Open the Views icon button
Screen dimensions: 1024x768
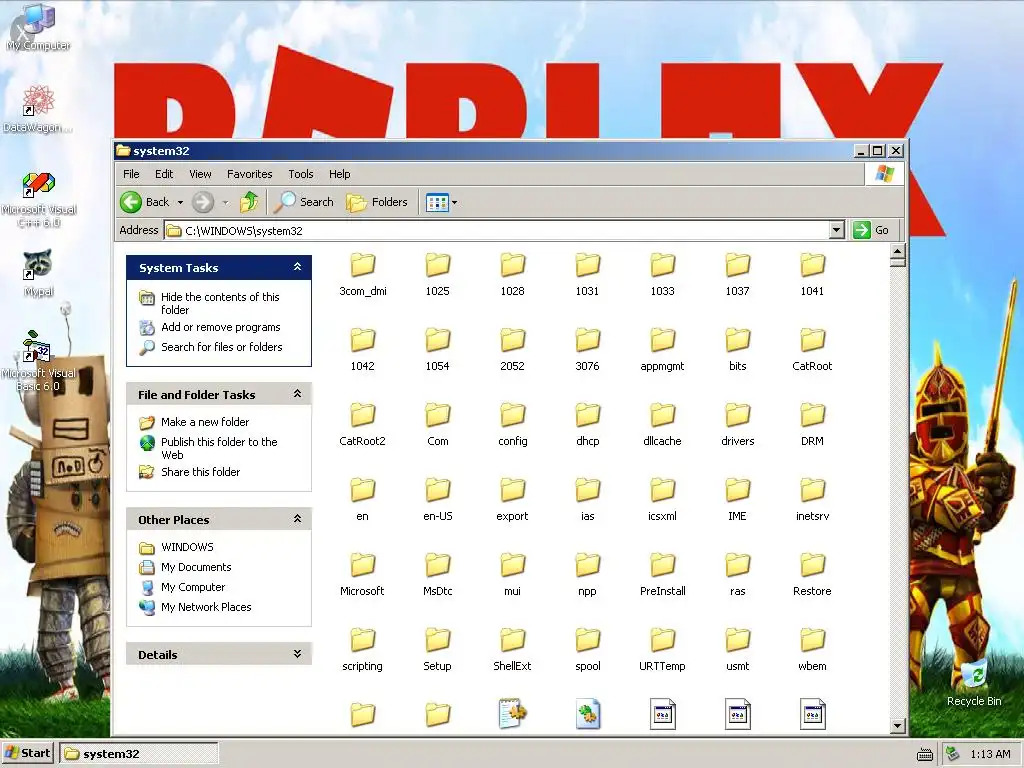[437, 202]
